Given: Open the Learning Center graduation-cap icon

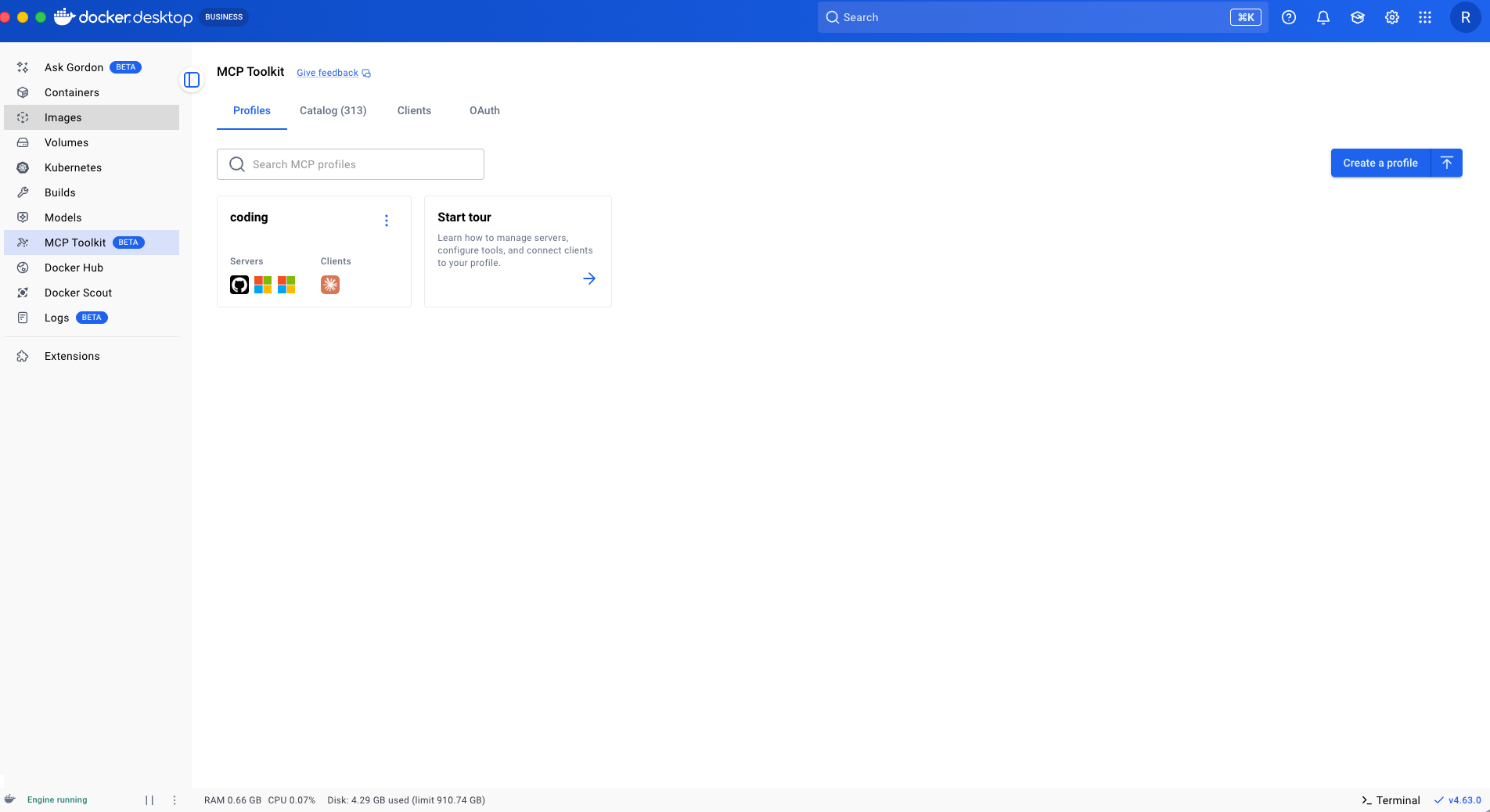Looking at the screenshot, I should (x=1358, y=17).
